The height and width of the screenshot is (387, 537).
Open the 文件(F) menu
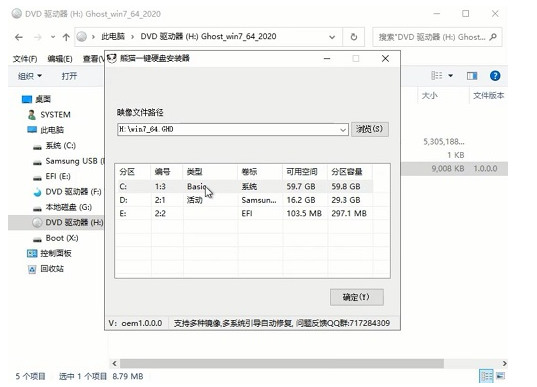[25, 59]
